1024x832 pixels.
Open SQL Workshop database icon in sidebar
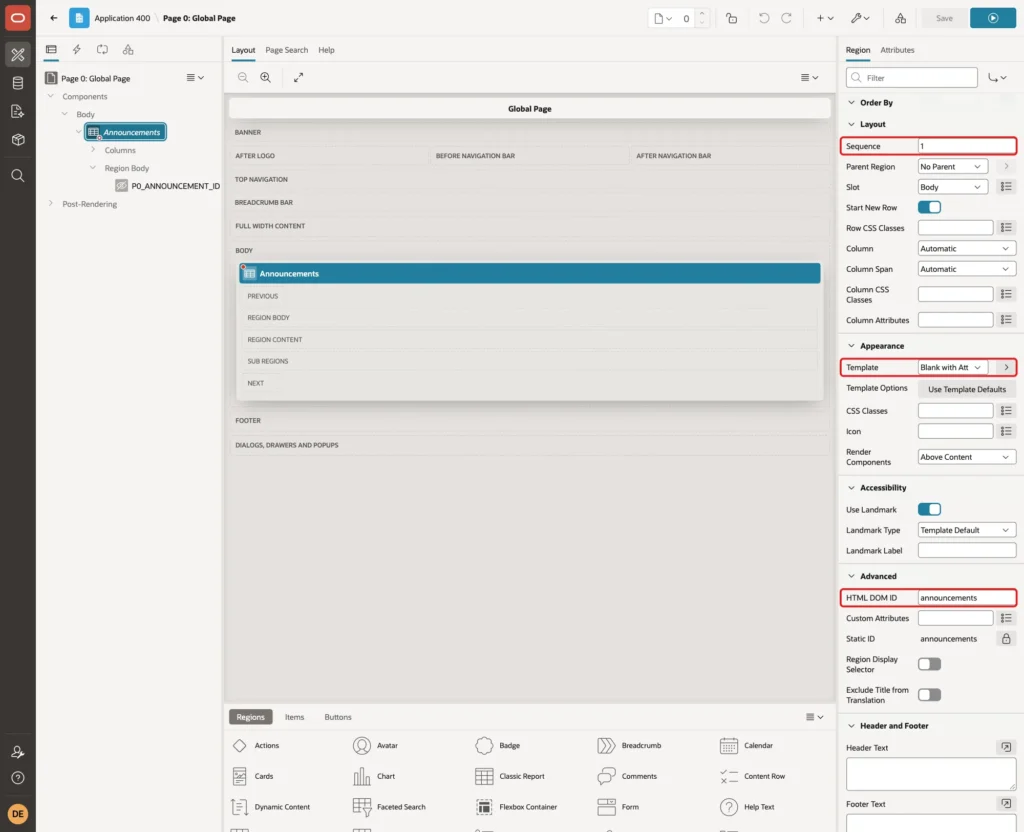pos(18,83)
